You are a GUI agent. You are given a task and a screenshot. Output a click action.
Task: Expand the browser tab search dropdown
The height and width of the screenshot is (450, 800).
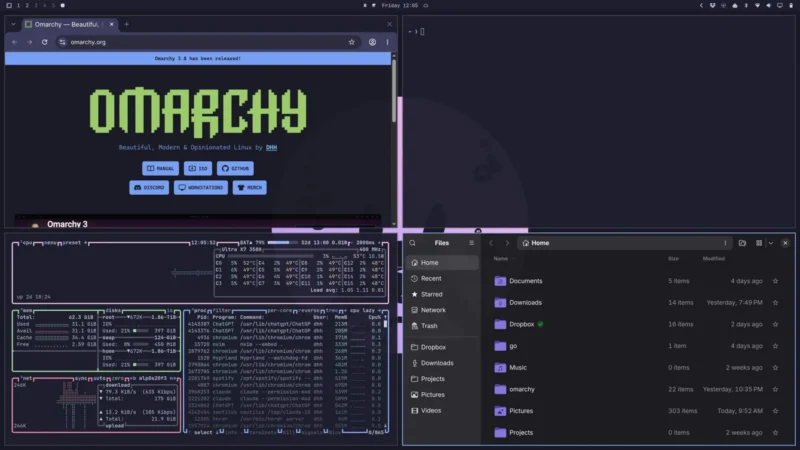point(13,24)
